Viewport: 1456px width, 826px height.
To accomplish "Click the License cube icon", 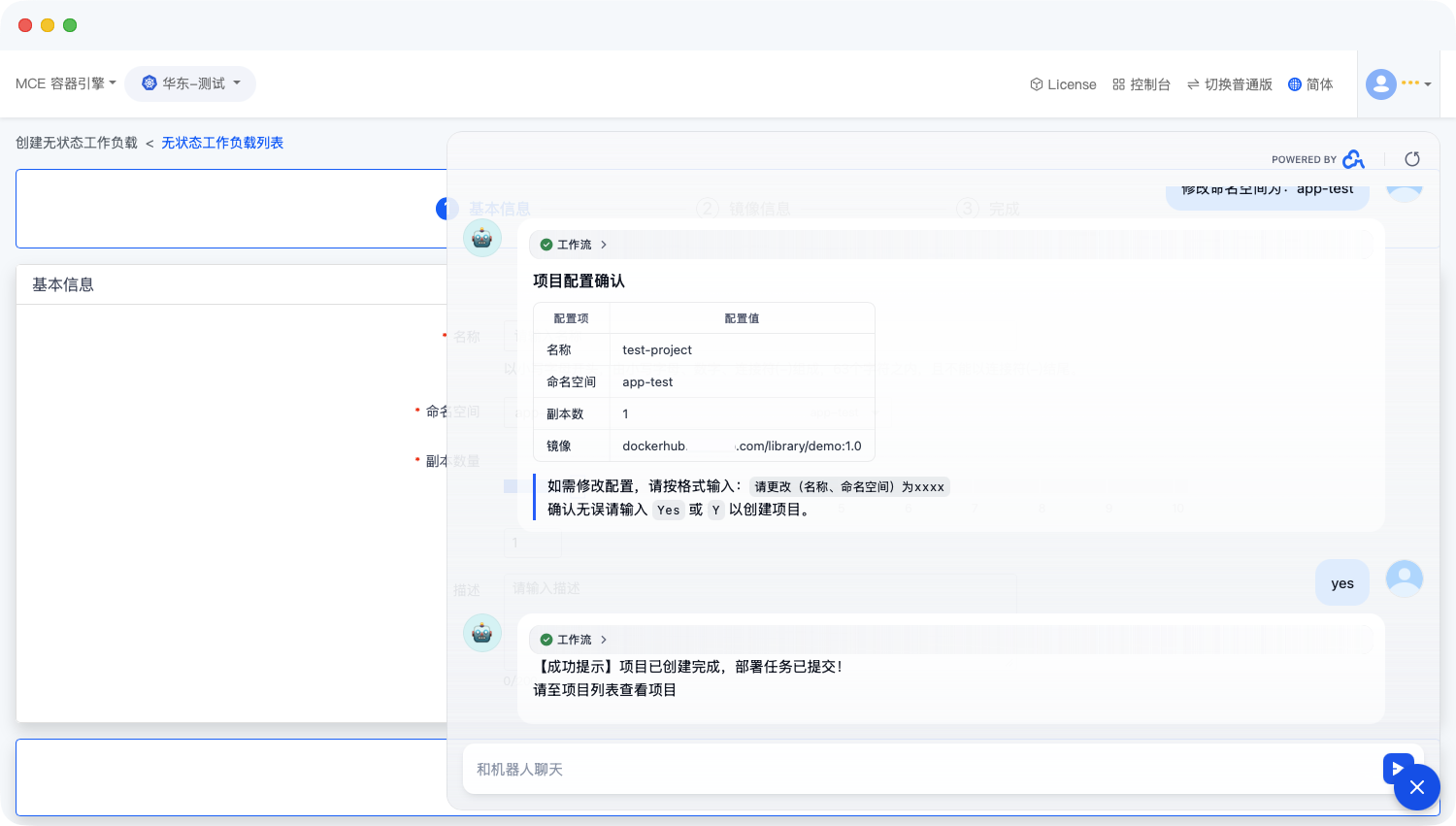I will [1036, 84].
